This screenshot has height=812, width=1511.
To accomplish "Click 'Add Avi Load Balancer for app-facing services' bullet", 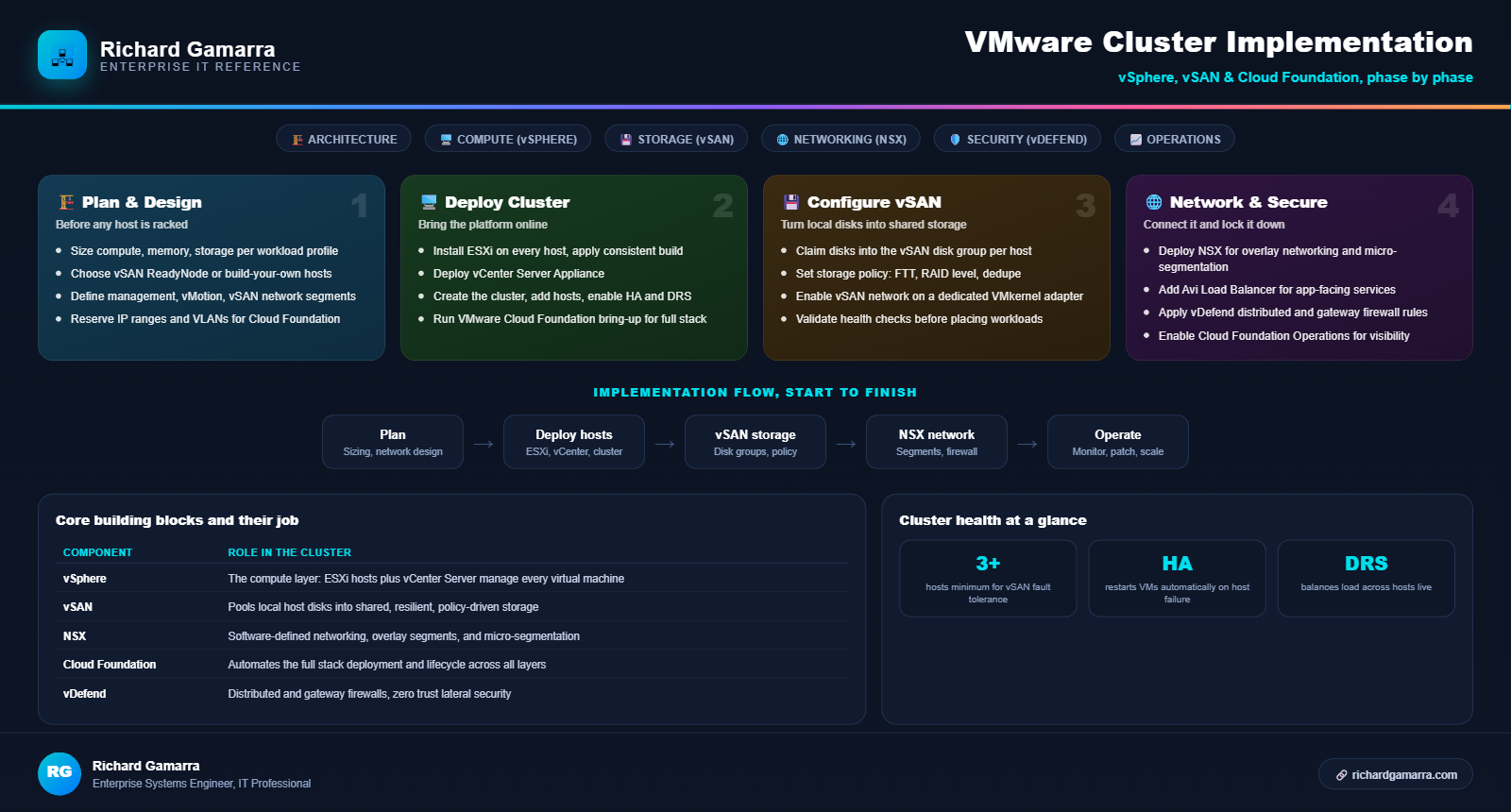I will click(1277, 290).
